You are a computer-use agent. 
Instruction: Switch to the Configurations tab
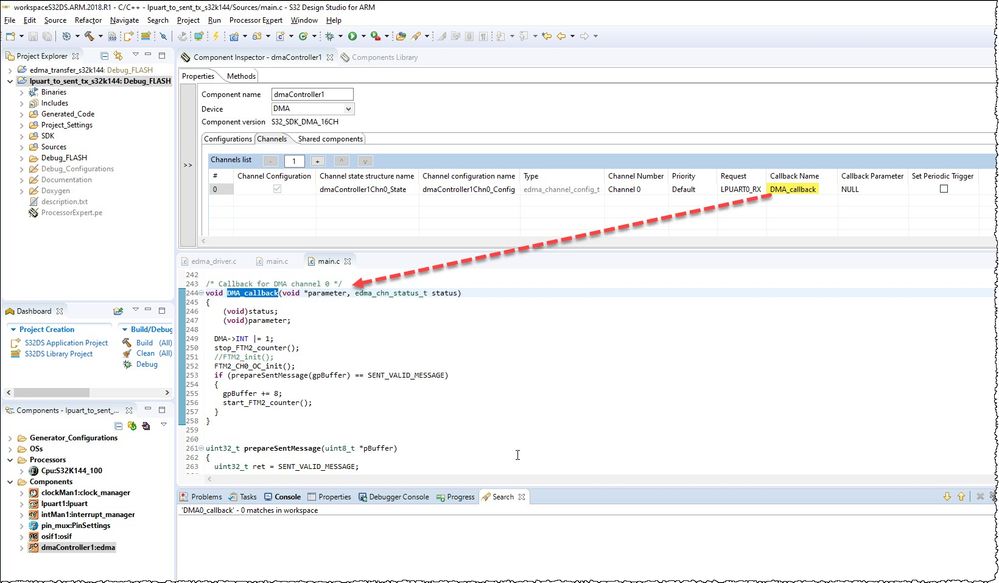pyautogui.click(x=227, y=139)
